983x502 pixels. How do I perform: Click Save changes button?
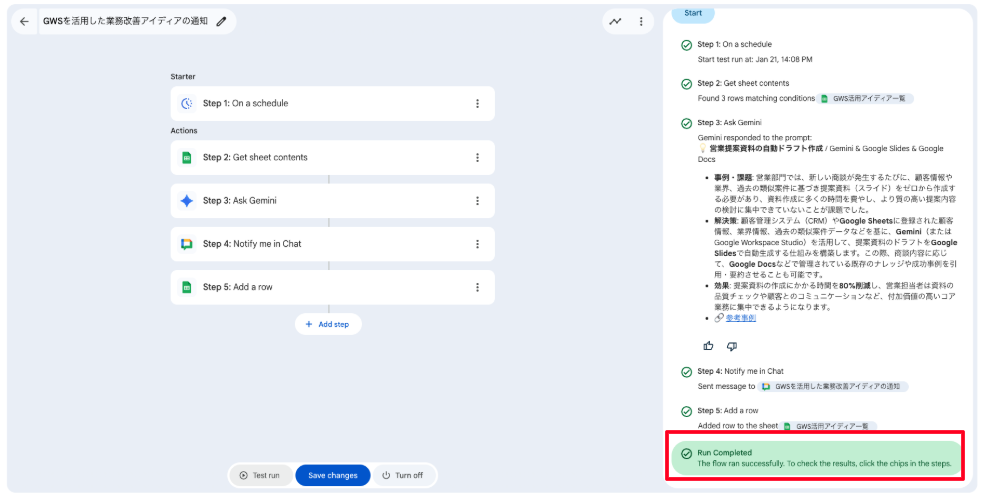pos(332,475)
